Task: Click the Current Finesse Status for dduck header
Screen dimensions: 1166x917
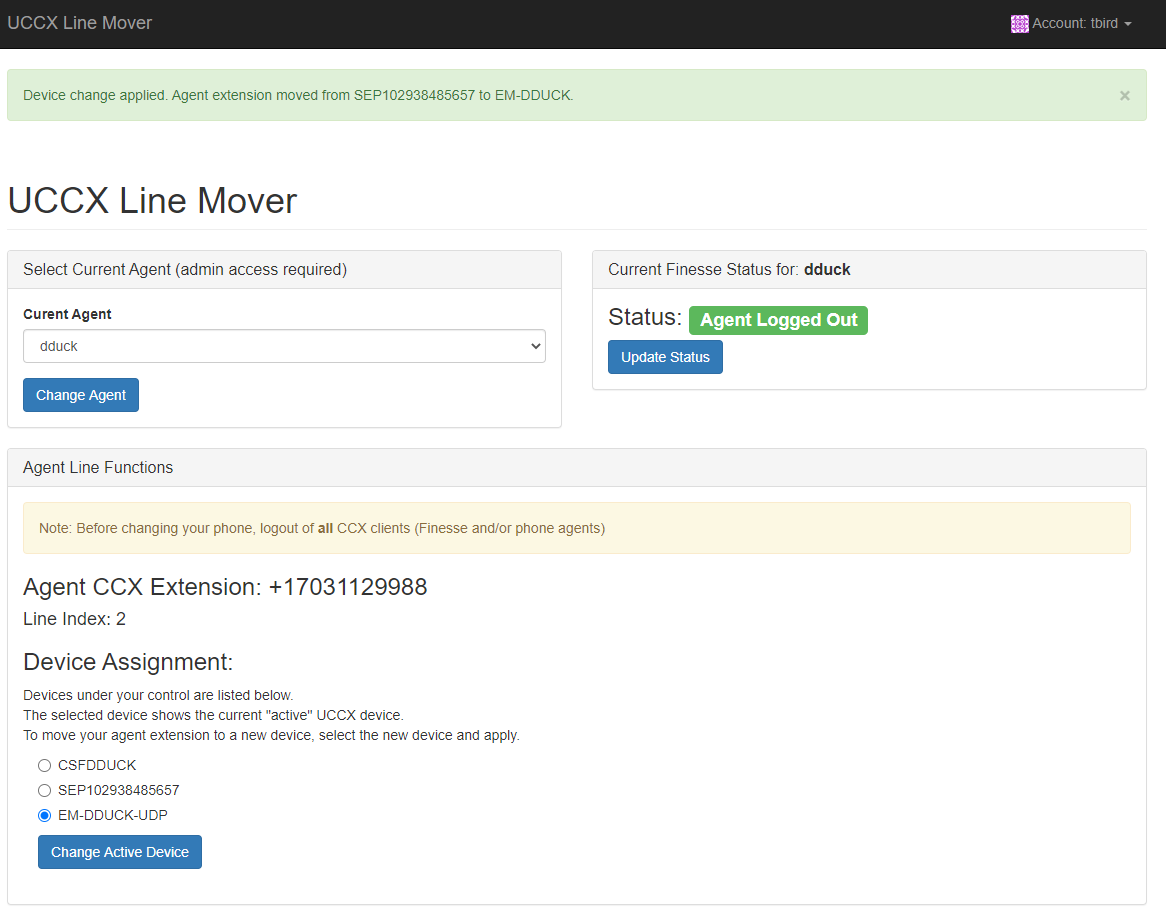Action: click(x=869, y=270)
